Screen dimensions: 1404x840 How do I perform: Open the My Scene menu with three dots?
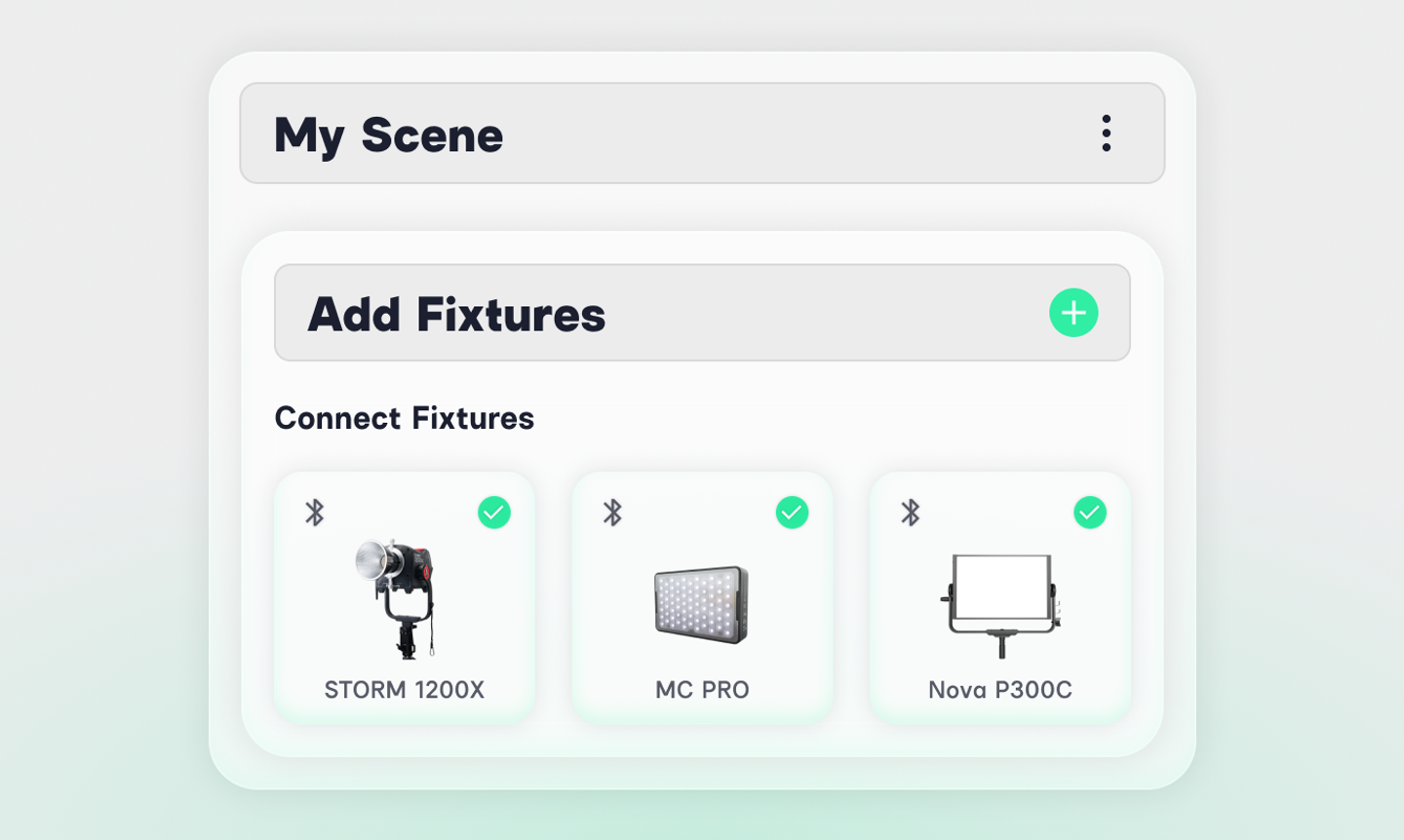[x=1107, y=134]
